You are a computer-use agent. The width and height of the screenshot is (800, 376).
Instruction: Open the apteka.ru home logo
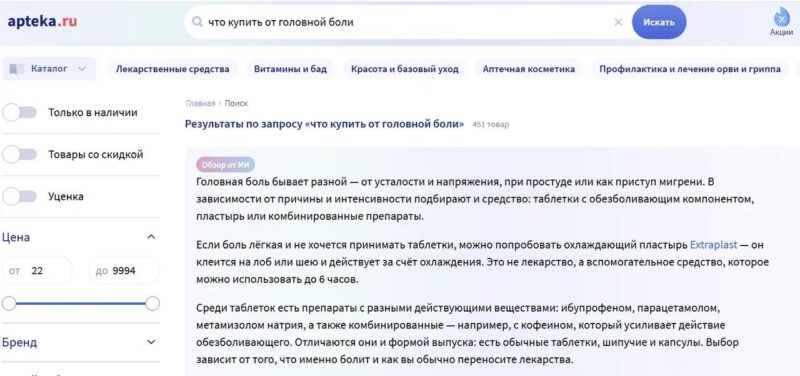[x=42, y=22]
